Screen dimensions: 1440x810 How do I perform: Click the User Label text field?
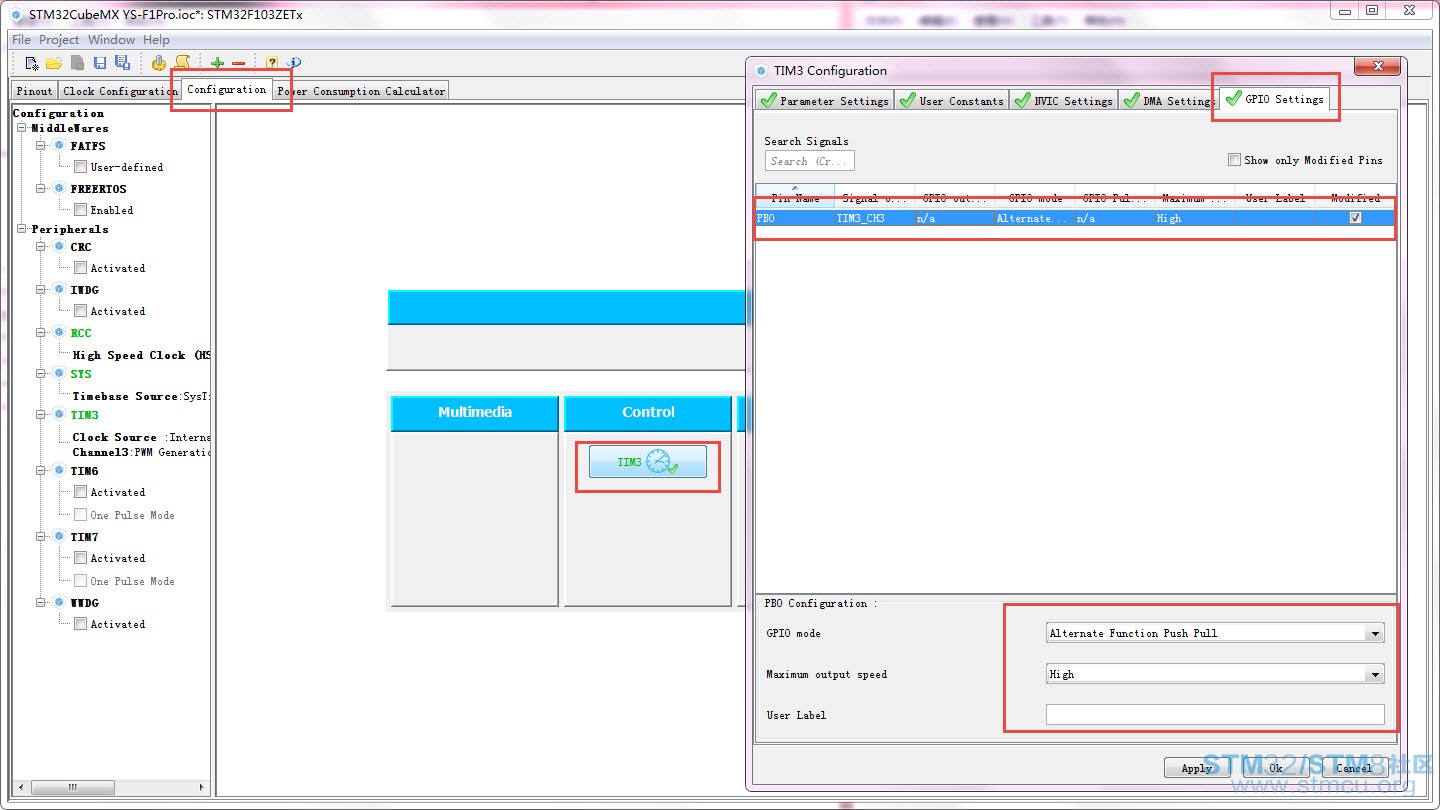[1215, 715]
